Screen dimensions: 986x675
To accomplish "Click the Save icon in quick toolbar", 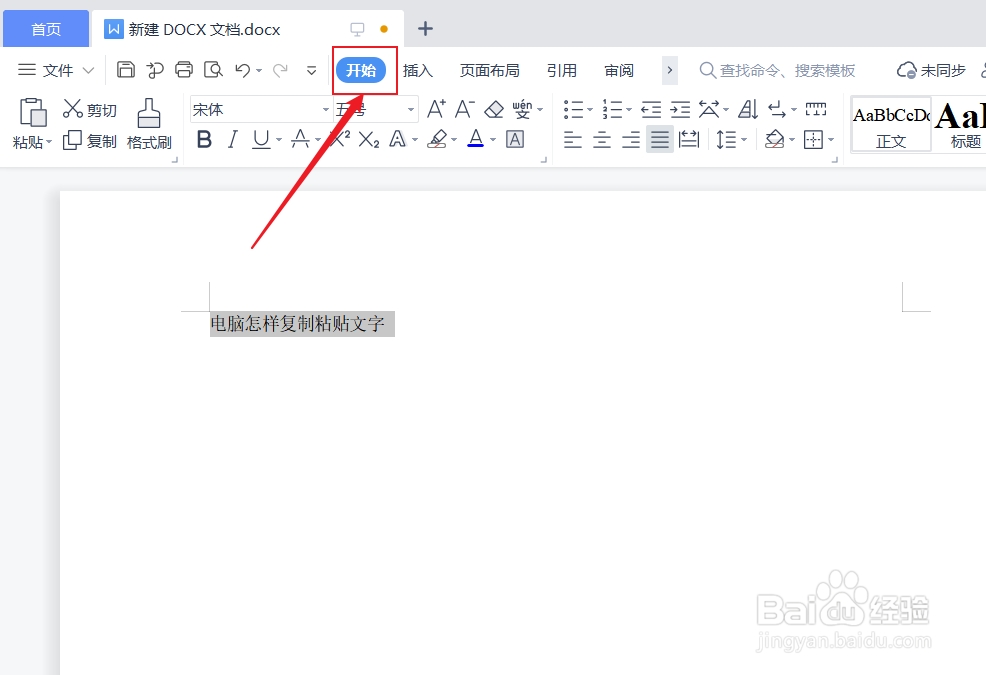I will tap(126, 69).
